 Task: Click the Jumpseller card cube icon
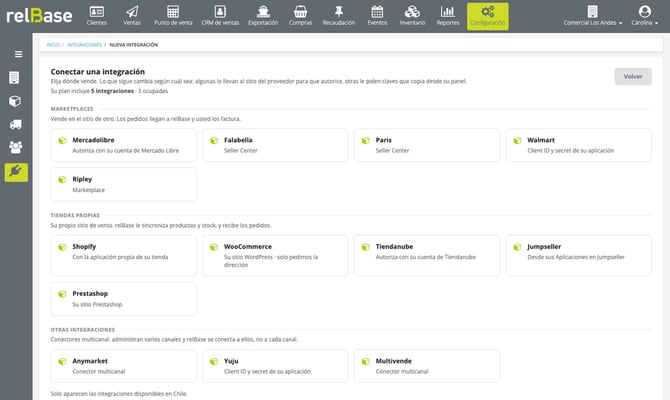click(517, 247)
